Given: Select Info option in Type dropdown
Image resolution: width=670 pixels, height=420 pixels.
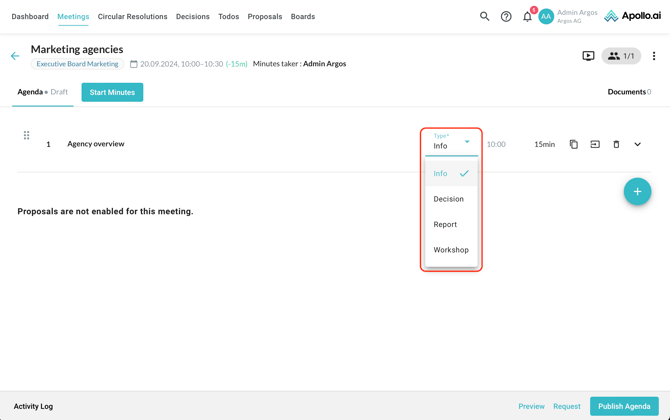Looking at the screenshot, I should (x=441, y=173).
